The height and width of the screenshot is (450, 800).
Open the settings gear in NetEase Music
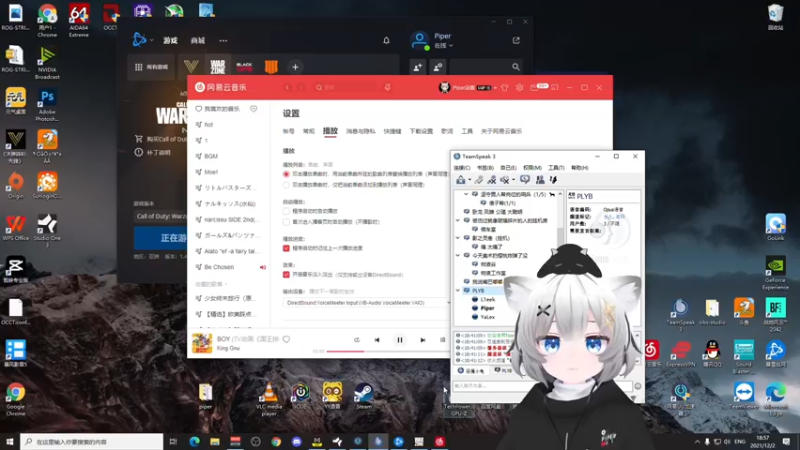click(519, 87)
